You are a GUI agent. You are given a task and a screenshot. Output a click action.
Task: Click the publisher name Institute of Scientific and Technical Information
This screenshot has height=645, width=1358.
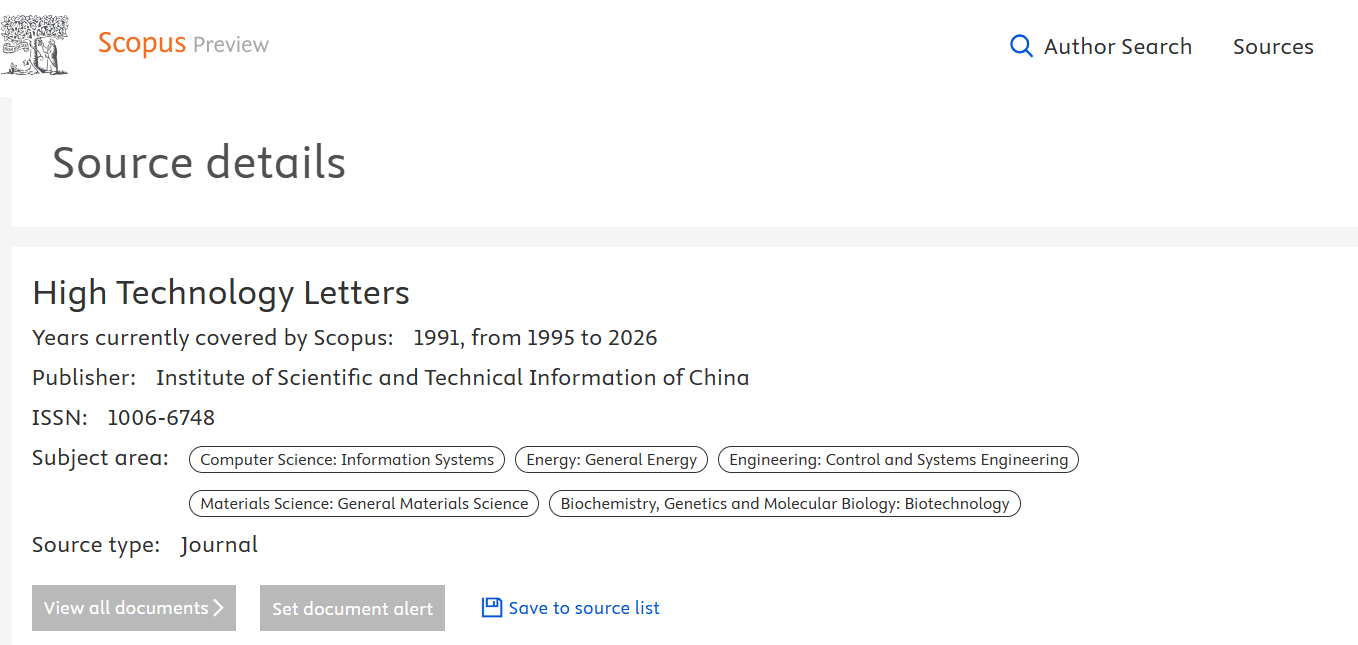click(x=452, y=378)
